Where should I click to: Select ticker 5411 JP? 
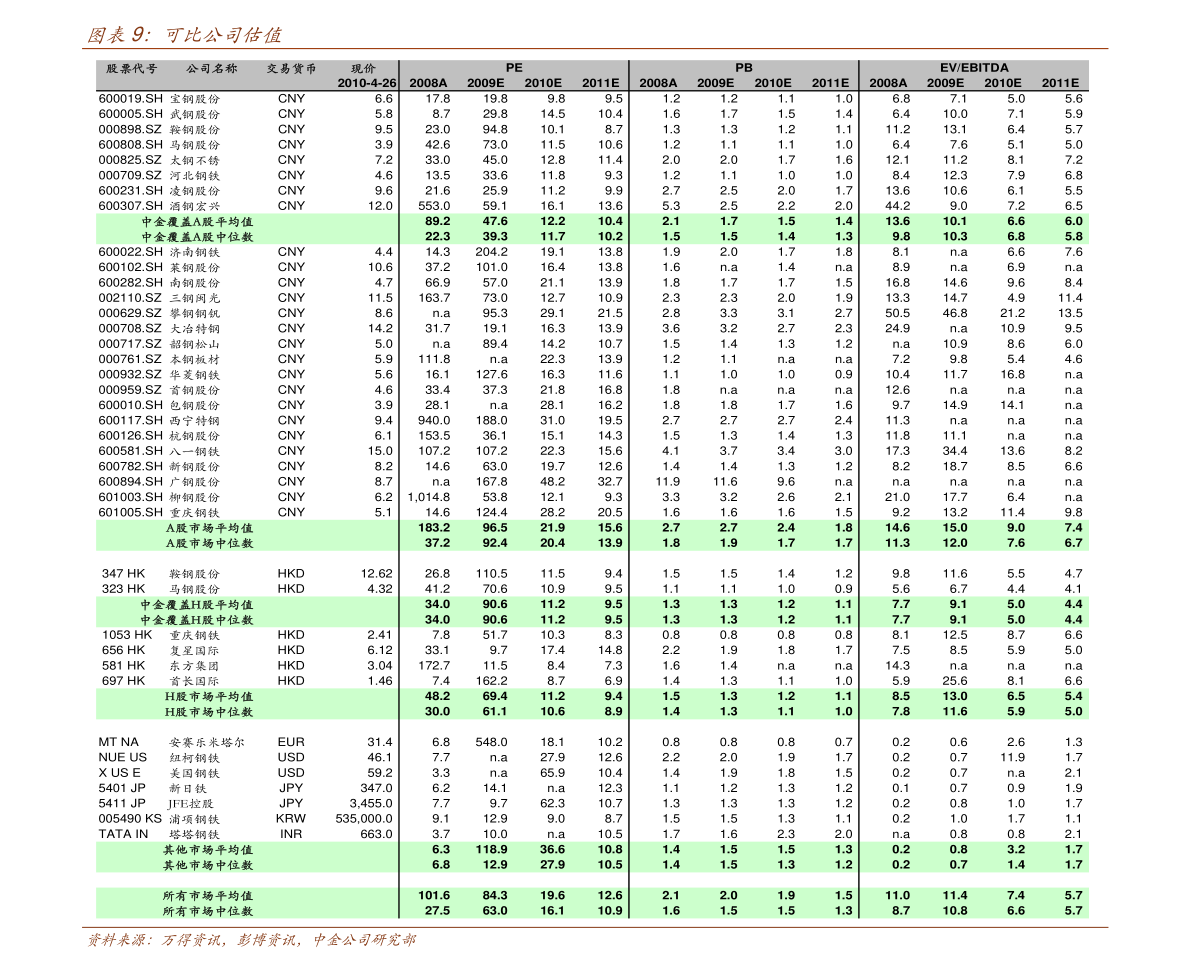pos(122,803)
